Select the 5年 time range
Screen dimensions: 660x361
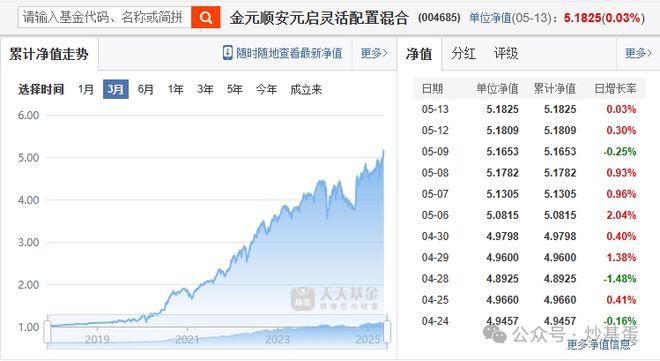(x=234, y=89)
